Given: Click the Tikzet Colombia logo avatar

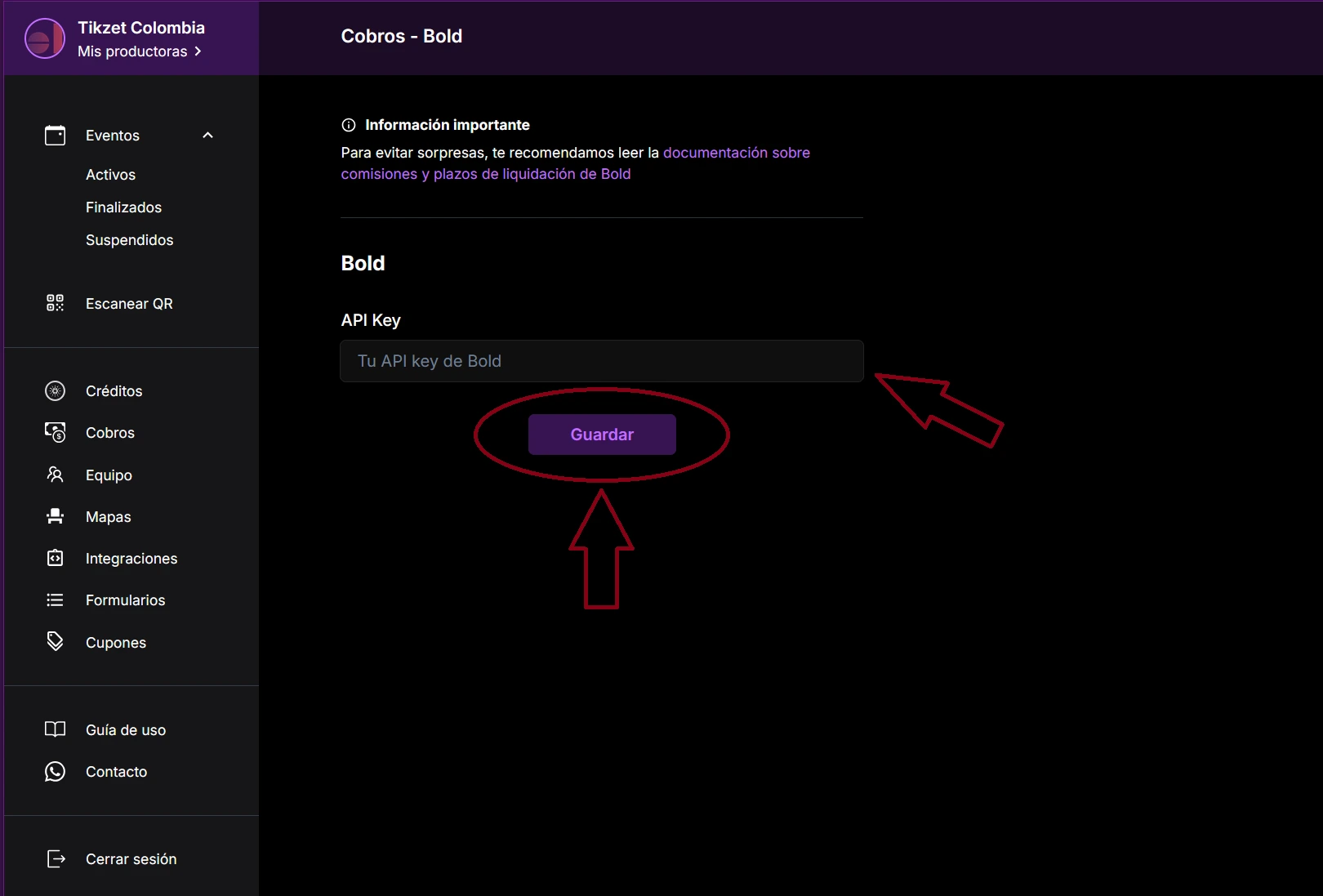Looking at the screenshot, I should [45, 38].
